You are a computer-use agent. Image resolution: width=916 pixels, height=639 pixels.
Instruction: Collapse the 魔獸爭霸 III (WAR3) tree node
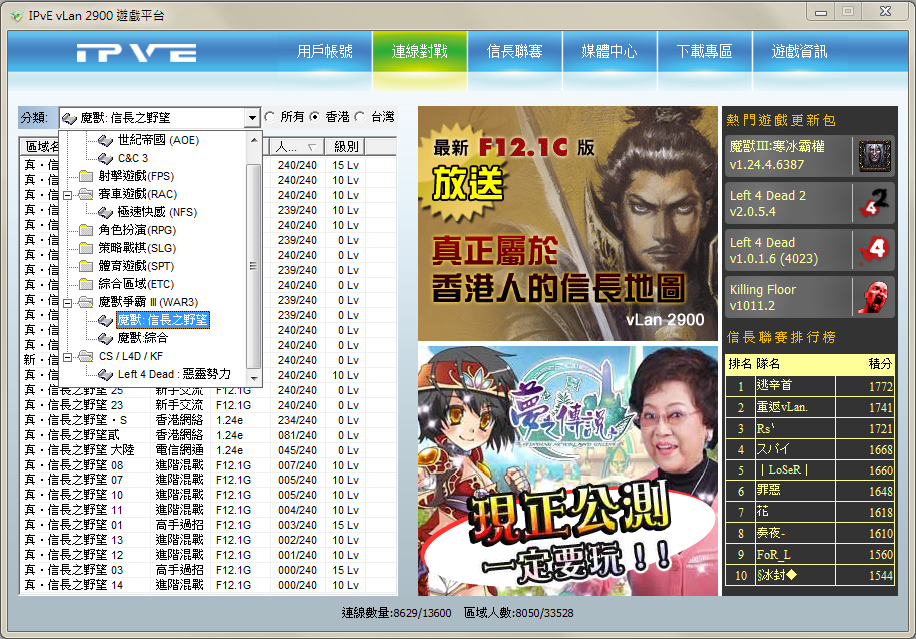[x=67, y=302]
